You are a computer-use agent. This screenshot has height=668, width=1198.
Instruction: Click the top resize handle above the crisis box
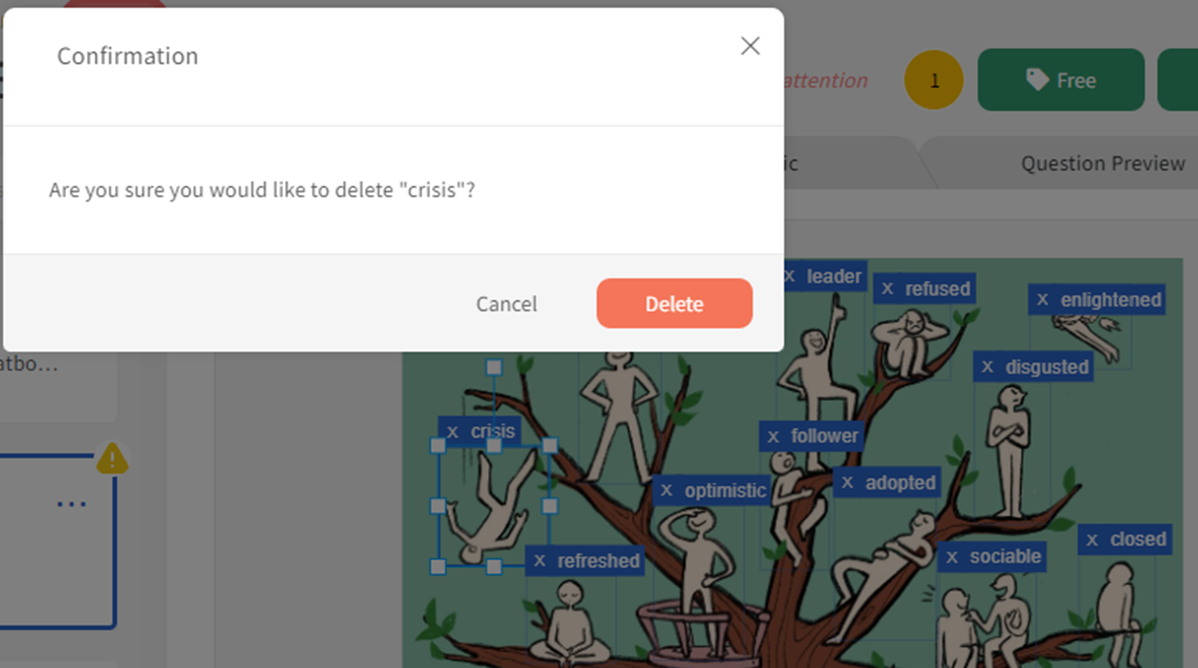494,368
